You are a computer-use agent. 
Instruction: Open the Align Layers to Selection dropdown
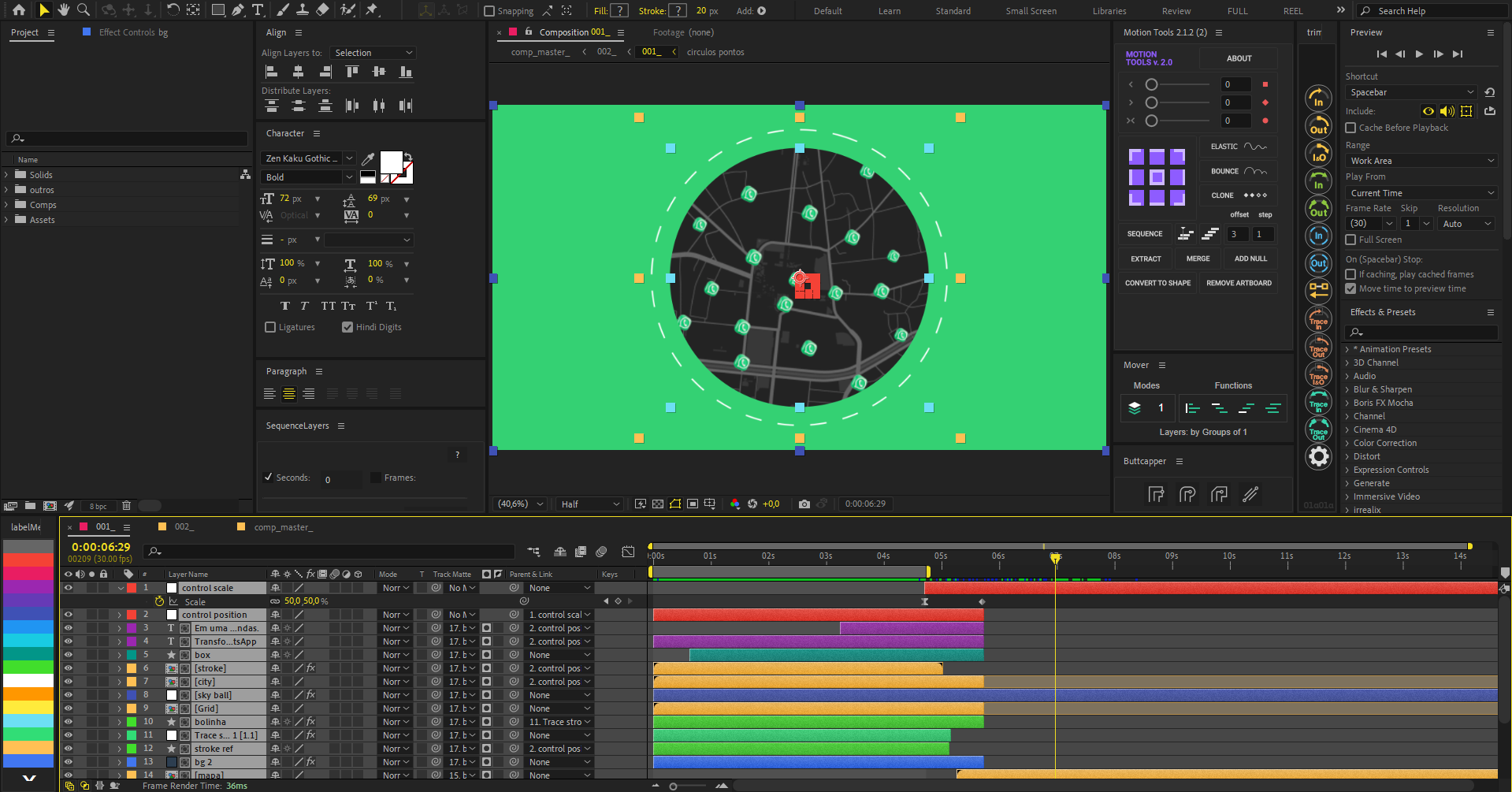pos(372,53)
